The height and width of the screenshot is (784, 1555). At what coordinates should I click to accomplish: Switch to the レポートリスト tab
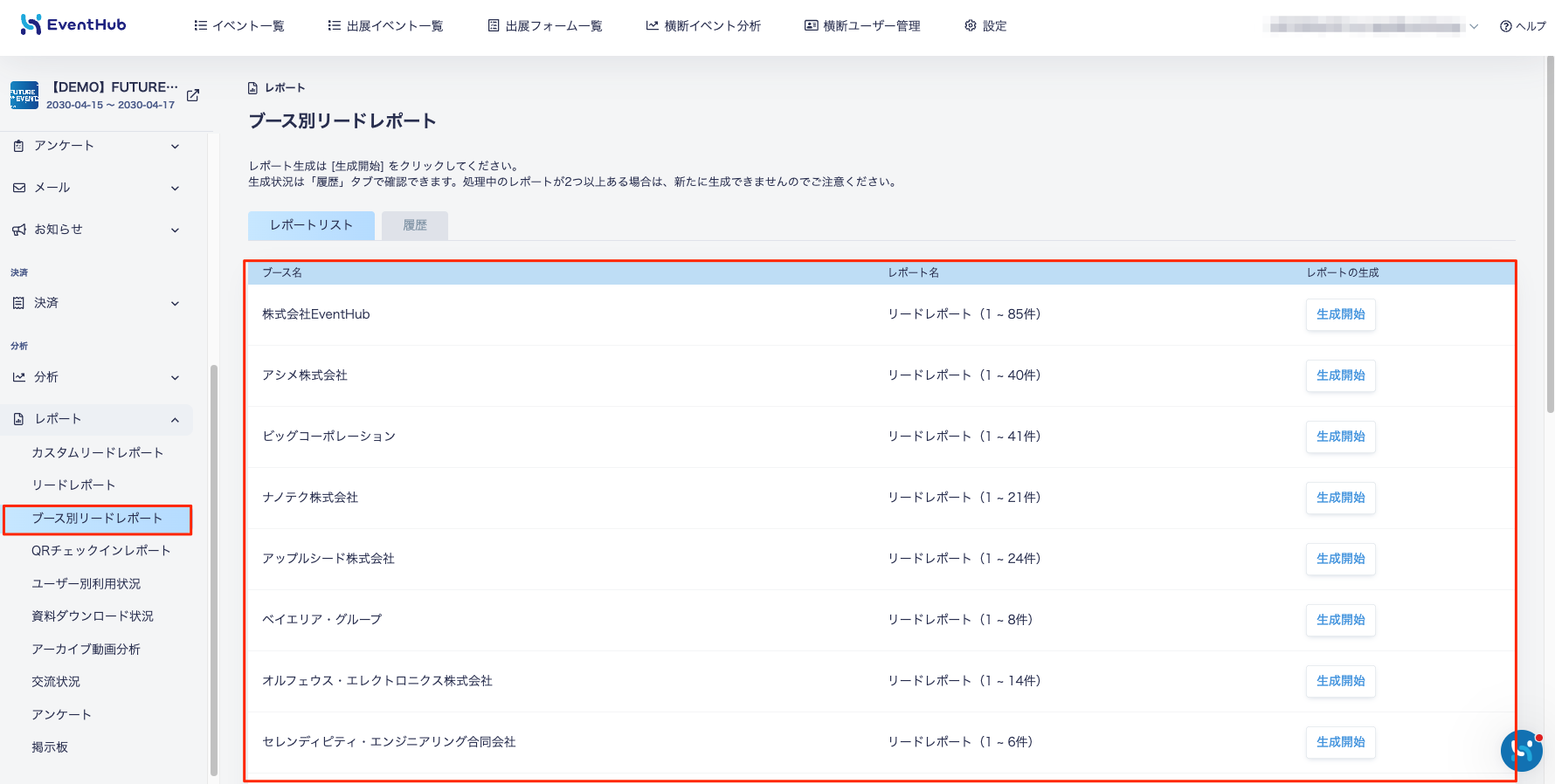[x=311, y=225]
